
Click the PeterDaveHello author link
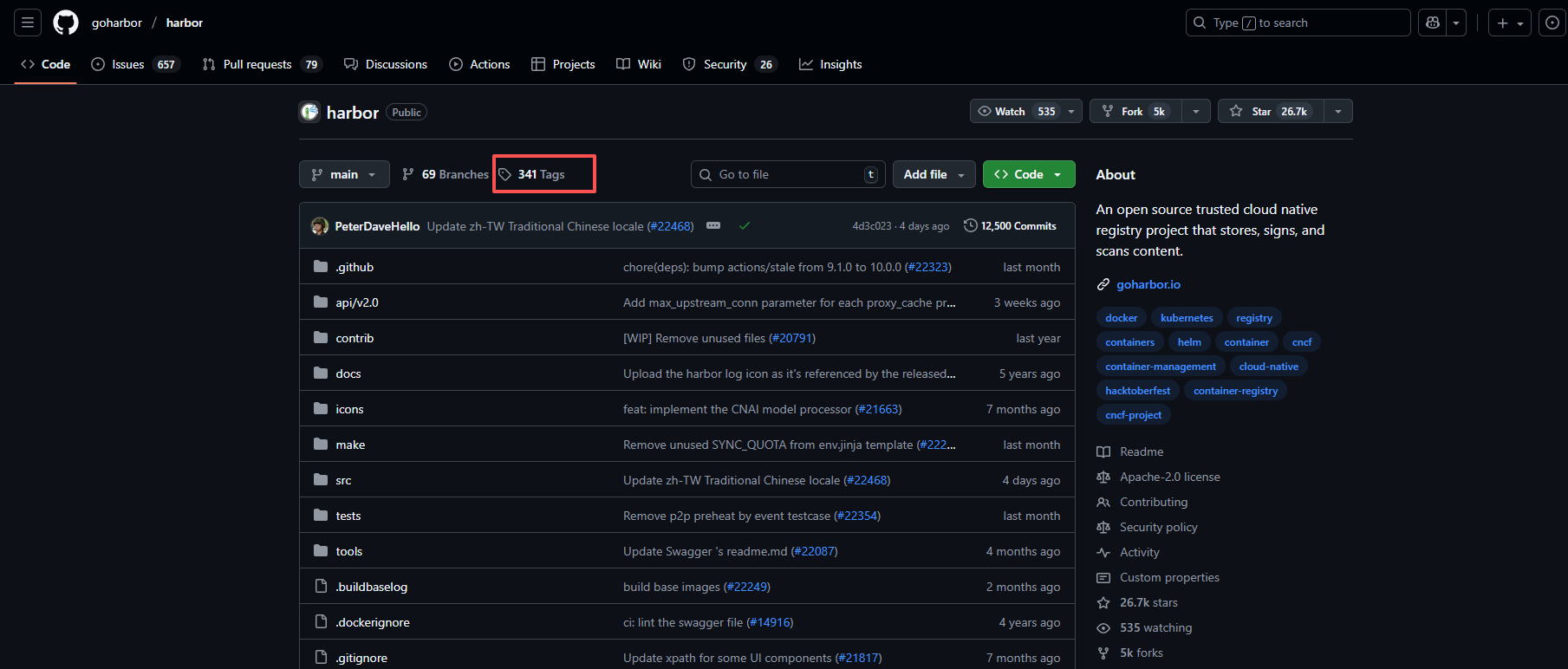point(377,226)
